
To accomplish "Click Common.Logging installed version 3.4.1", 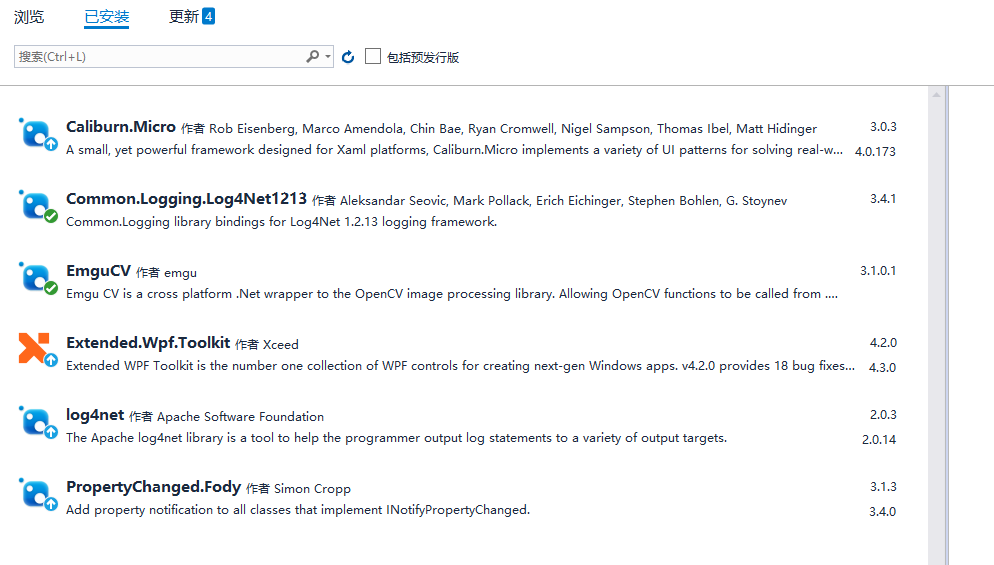I will click(883, 199).
